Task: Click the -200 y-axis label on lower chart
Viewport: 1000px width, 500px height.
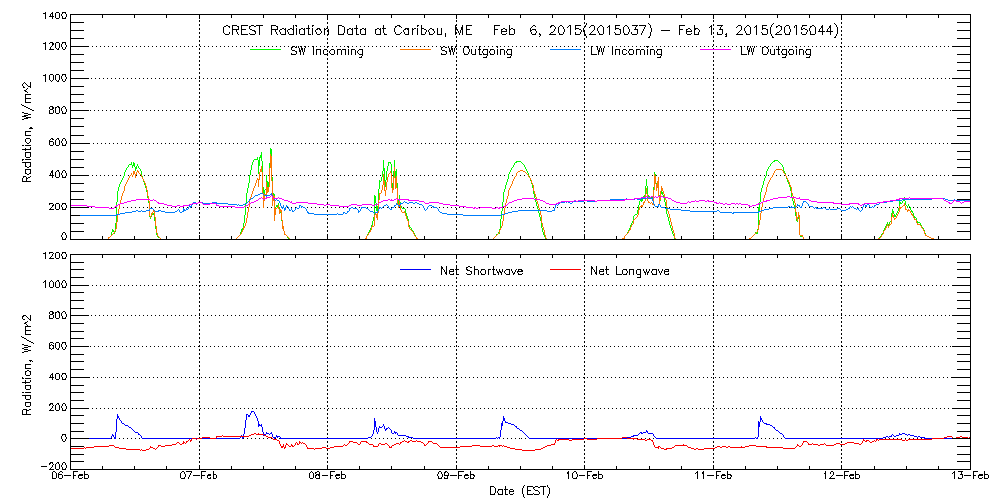Action: click(53, 467)
